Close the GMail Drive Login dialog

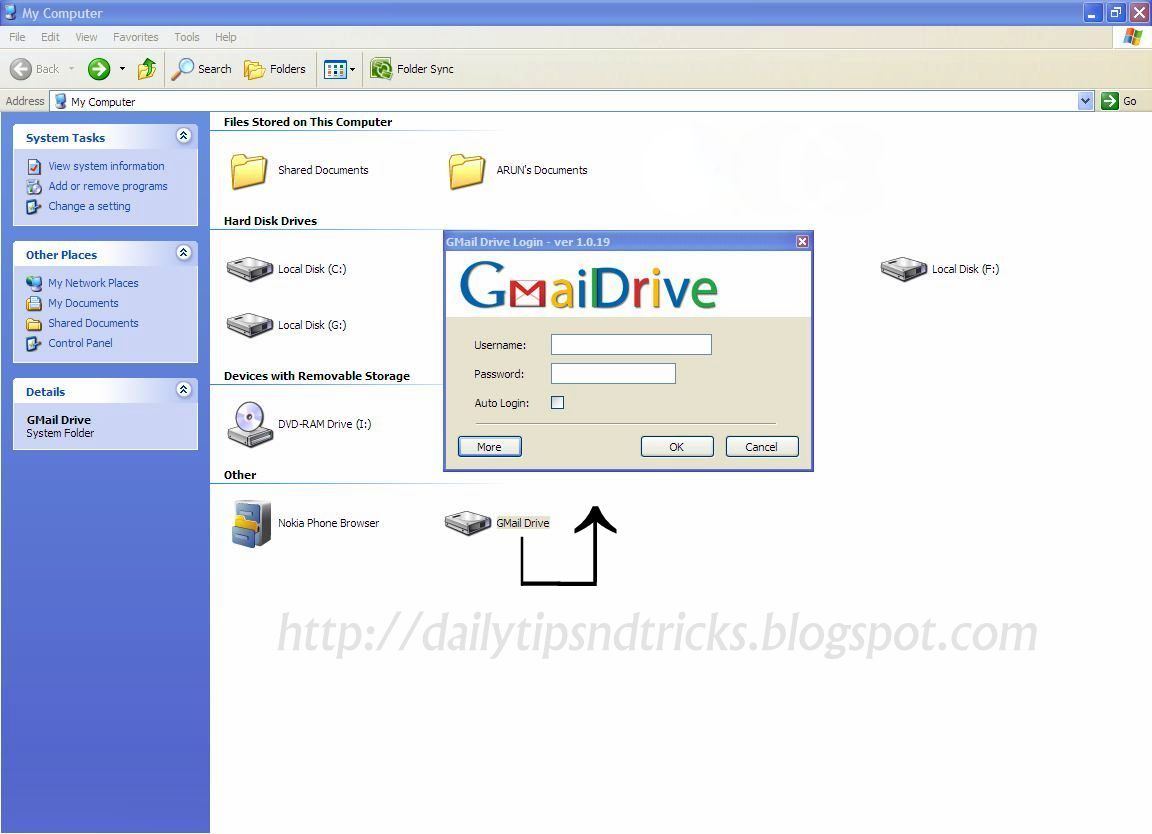coord(802,241)
